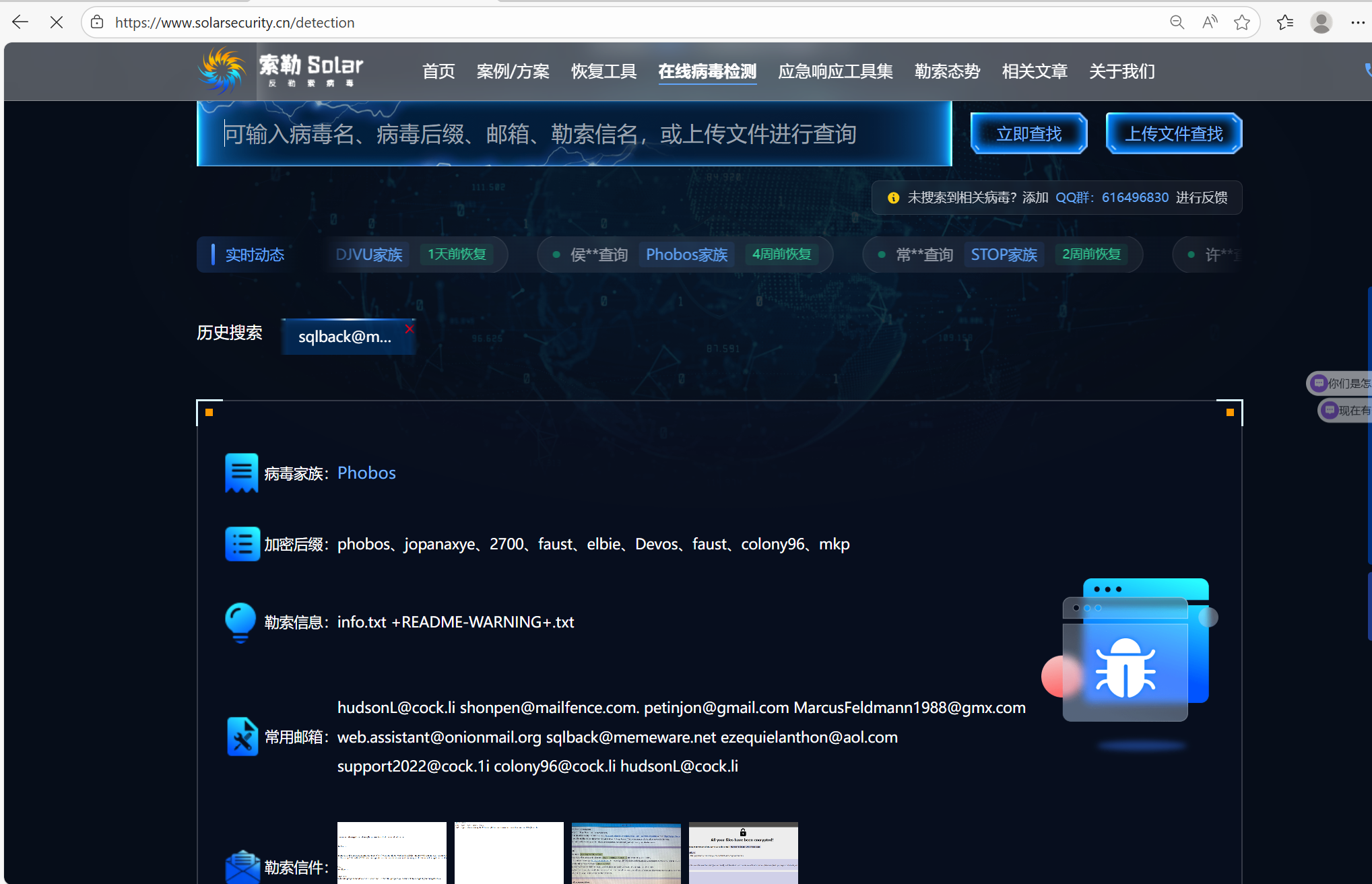
Task: Click the browser profile avatar
Action: pos(1321,22)
